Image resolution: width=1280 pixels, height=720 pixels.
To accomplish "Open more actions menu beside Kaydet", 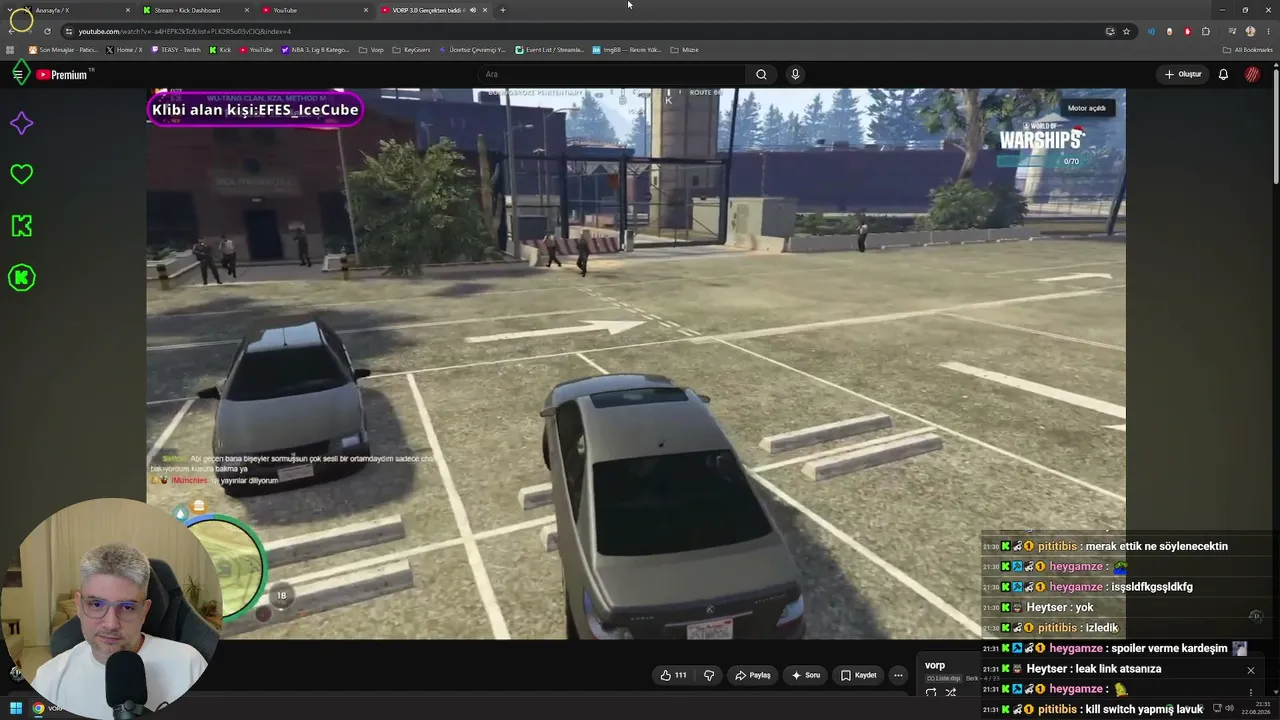I will coord(898,675).
